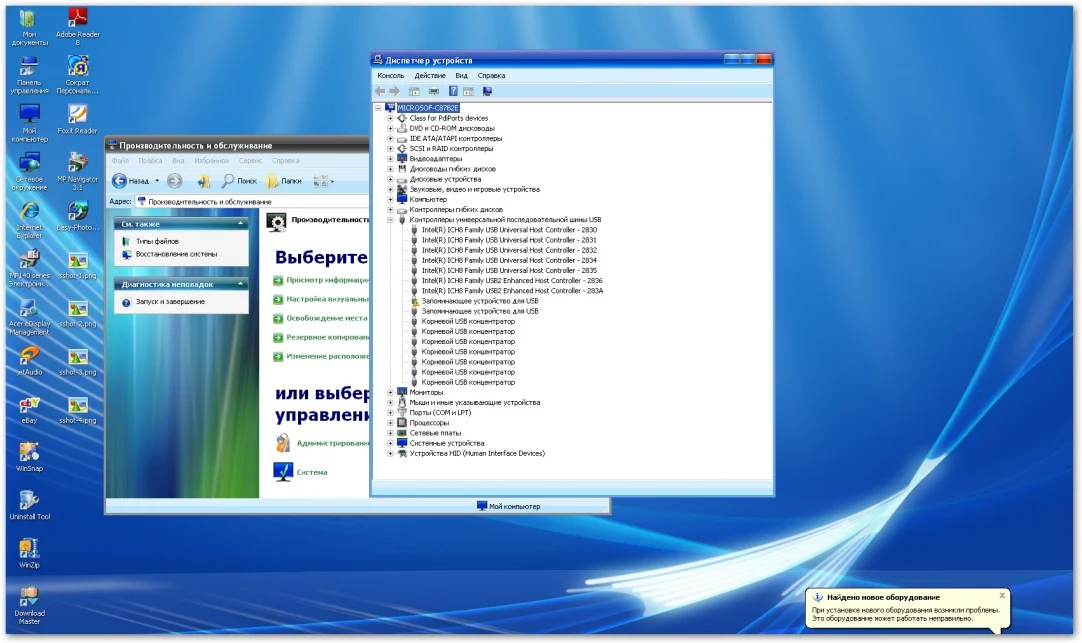Image resolution: width=1082 pixels, height=643 pixels.
Task: Select Foxit Reader desktop icon
Action: pyautogui.click(x=77, y=119)
